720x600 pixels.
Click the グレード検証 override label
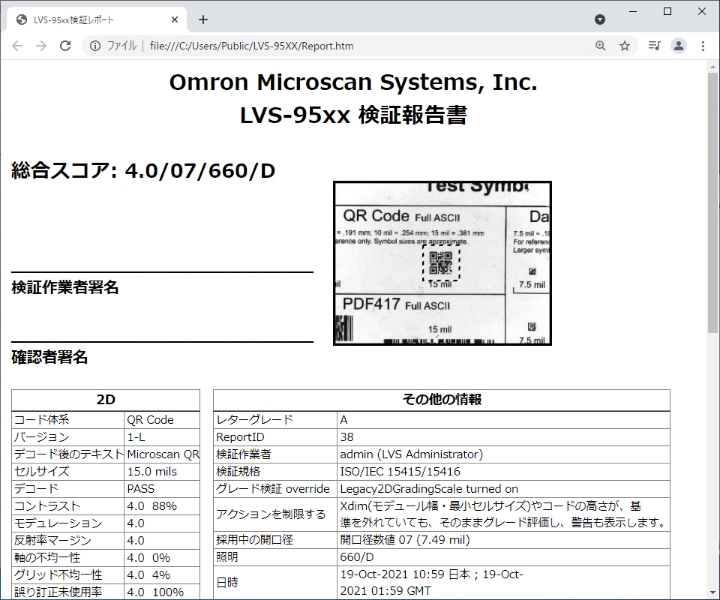[x=273, y=489]
